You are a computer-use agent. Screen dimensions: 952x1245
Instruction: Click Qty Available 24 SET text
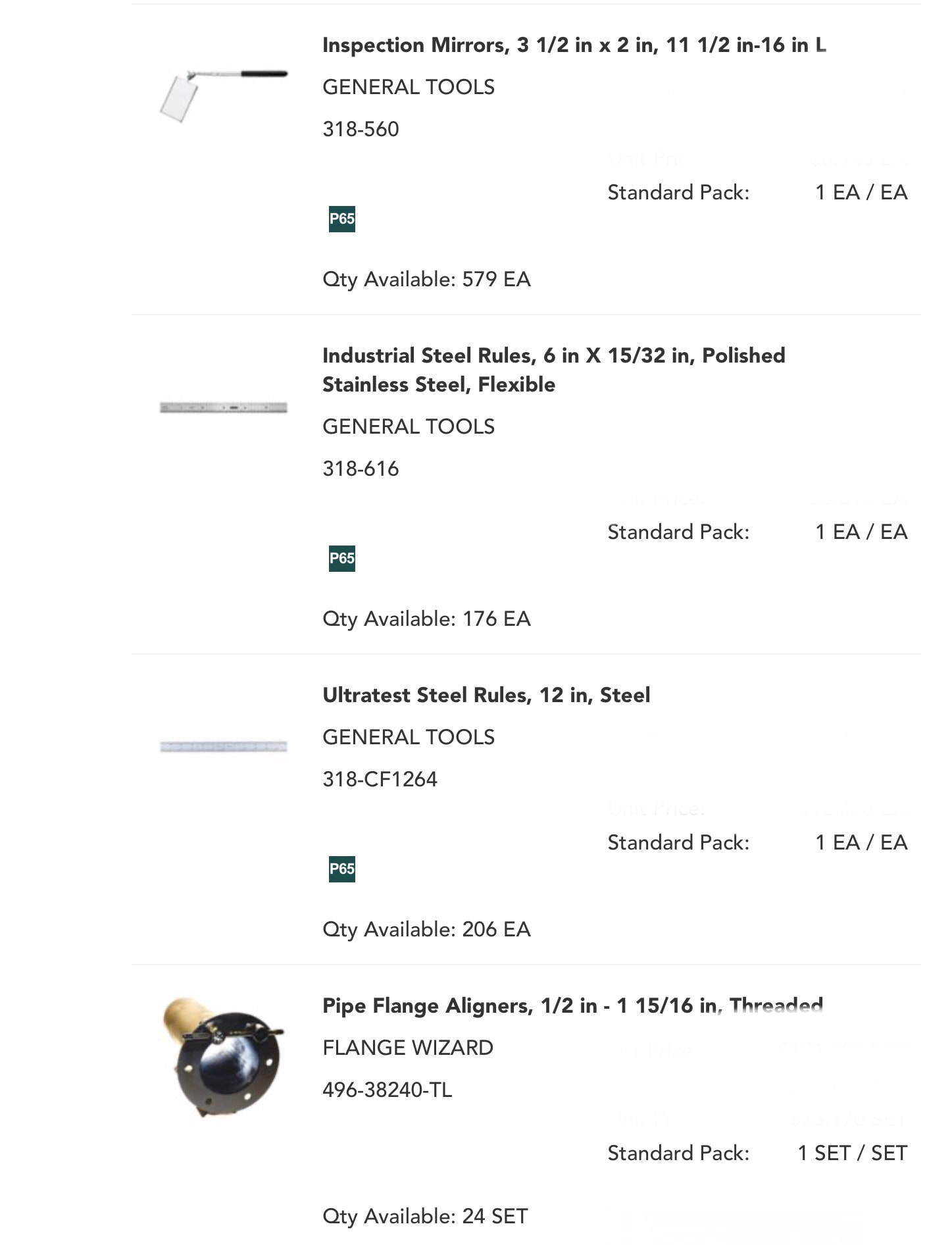425,1216
